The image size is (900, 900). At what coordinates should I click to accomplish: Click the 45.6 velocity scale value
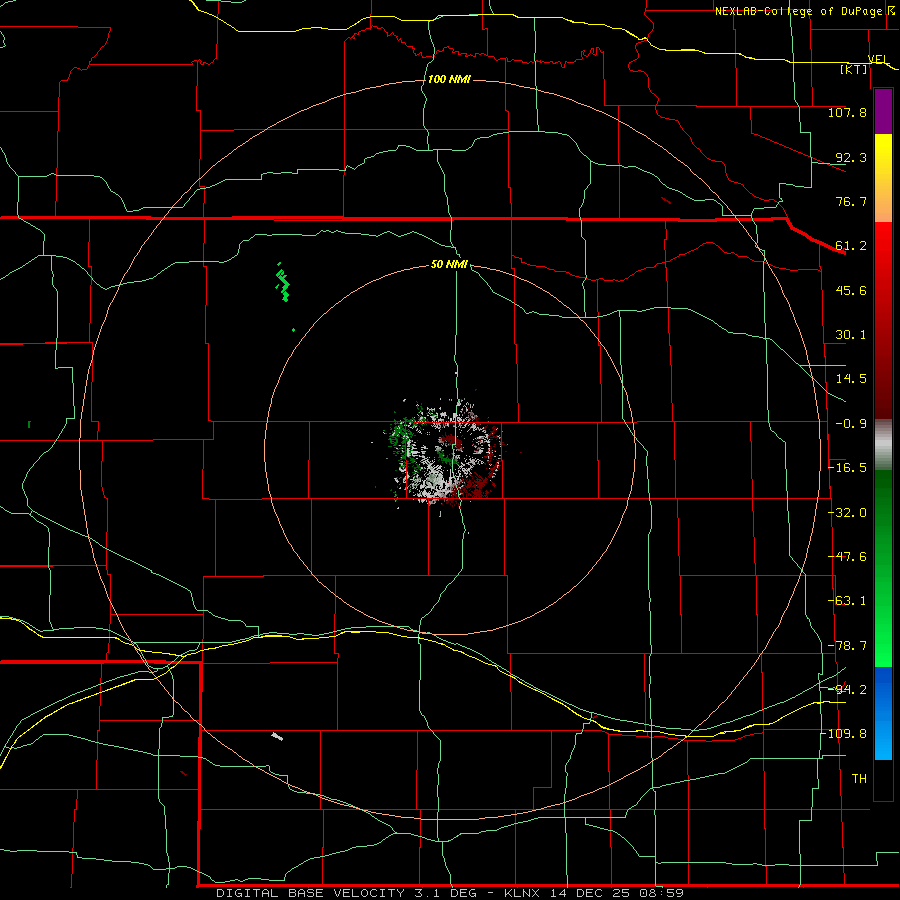click(851, 290)
